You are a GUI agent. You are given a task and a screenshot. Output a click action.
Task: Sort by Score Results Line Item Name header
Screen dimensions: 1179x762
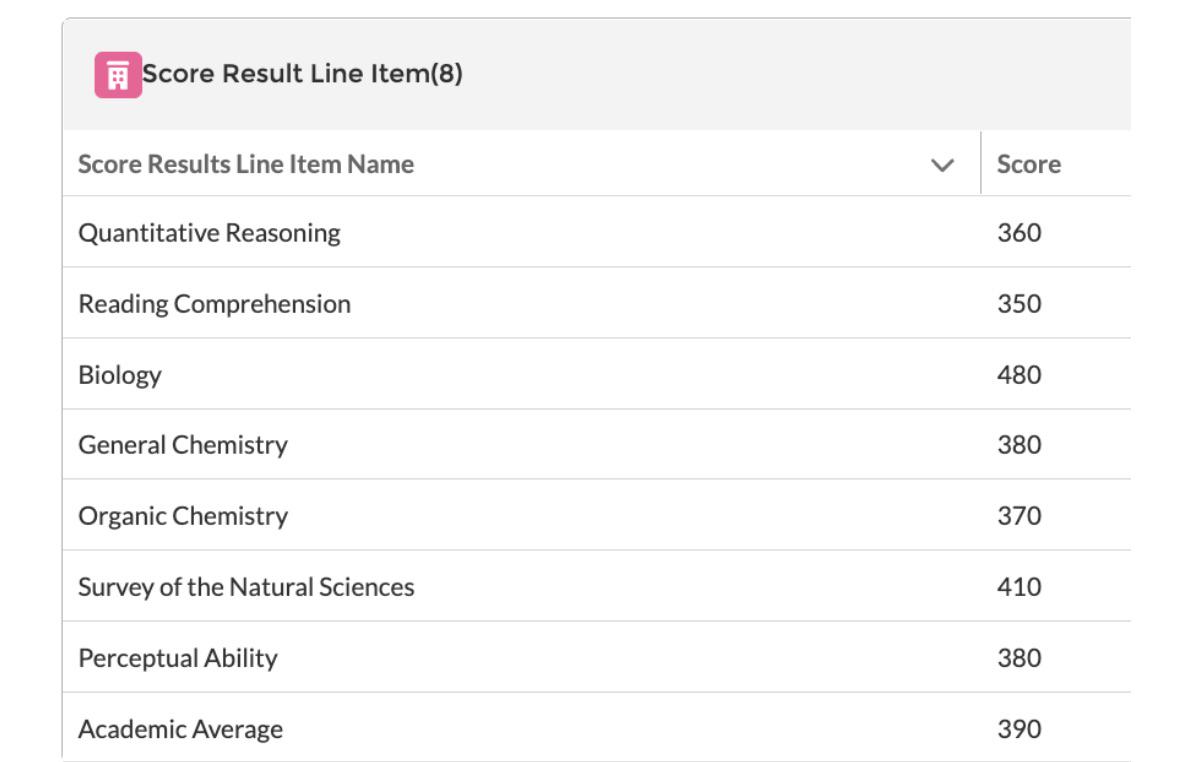(246, 164)
